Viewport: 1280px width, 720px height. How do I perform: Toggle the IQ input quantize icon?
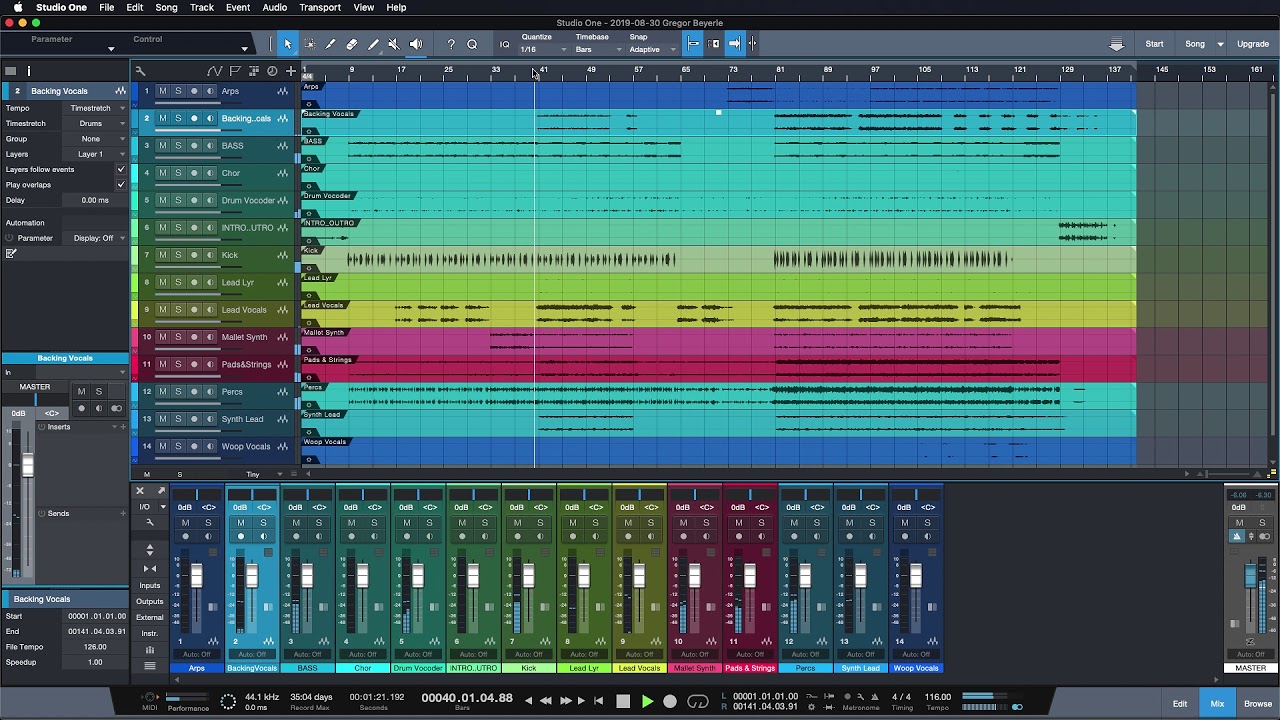point(504,44)
